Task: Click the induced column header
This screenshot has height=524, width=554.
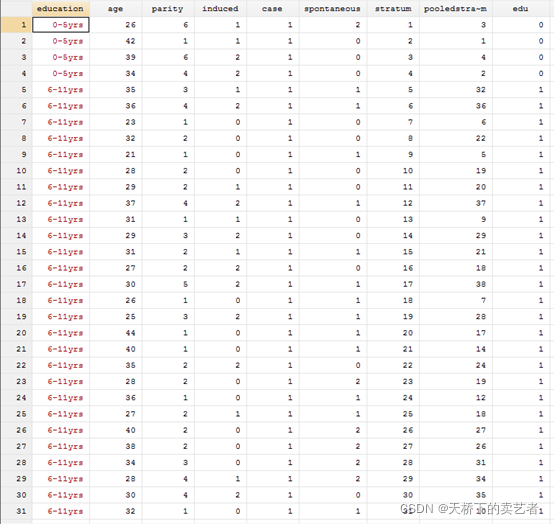Action: (220, 8)
